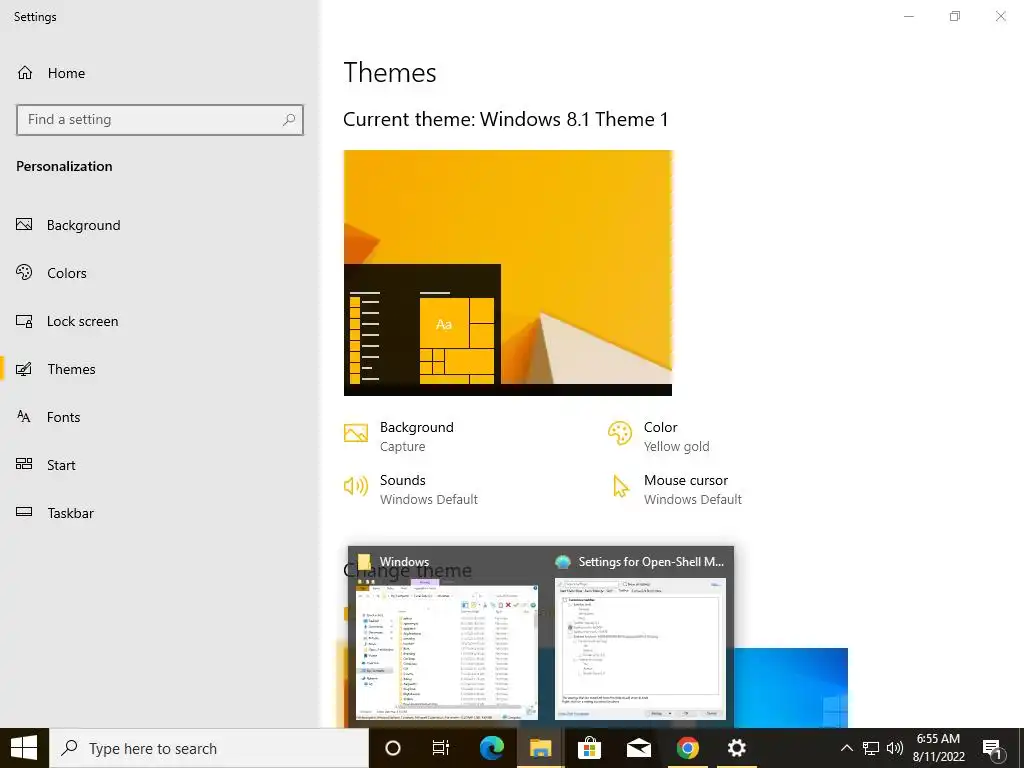Click the Taskbar icon in sidebar
The image size is (1024, 768).
(24, 513)
